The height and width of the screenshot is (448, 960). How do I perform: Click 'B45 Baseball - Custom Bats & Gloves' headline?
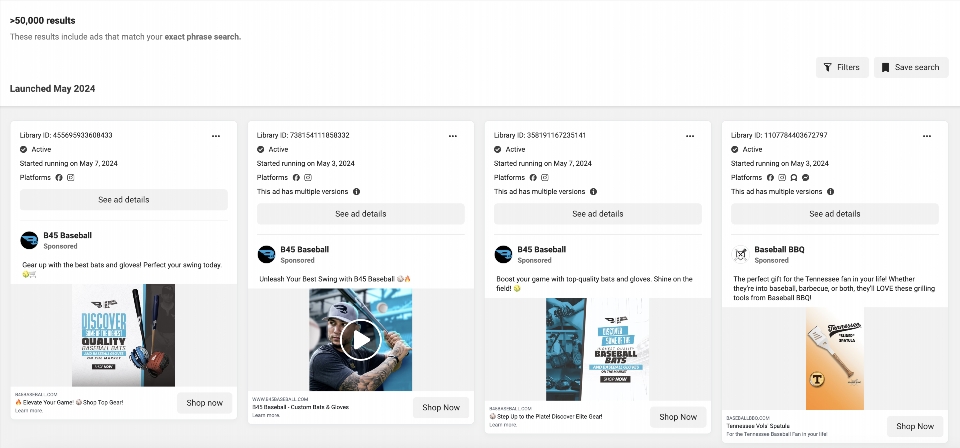(x=301, y=407)
